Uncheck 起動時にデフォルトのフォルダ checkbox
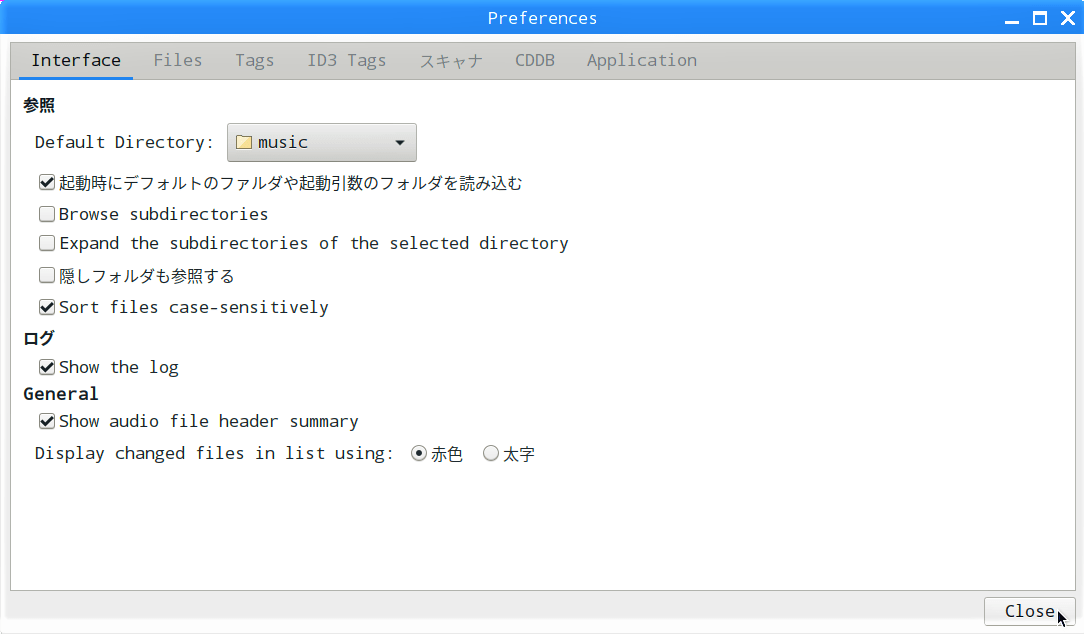The height and width of the screenshot is (634, 1084). [x=47, y=183]
